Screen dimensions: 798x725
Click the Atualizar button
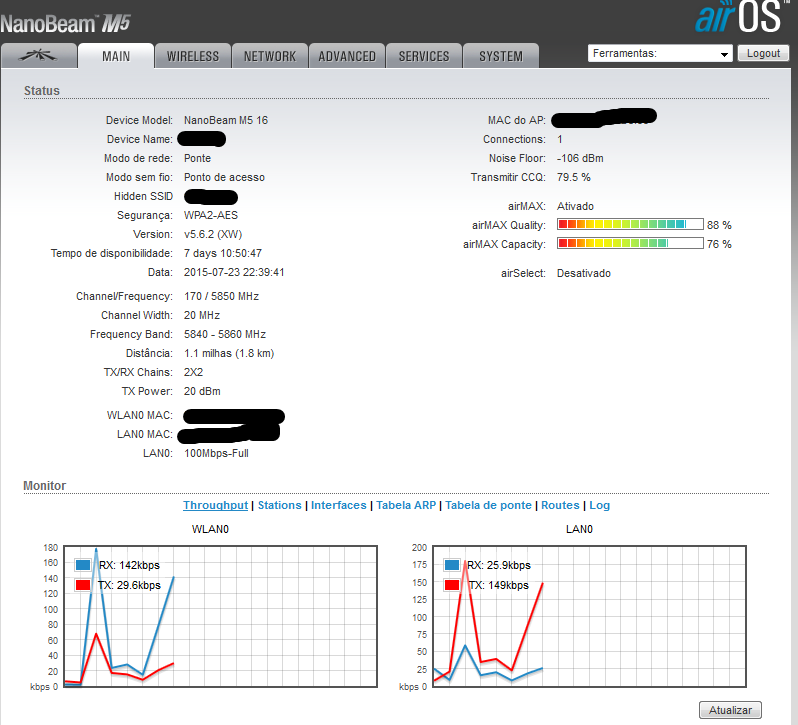click(730, 710)
